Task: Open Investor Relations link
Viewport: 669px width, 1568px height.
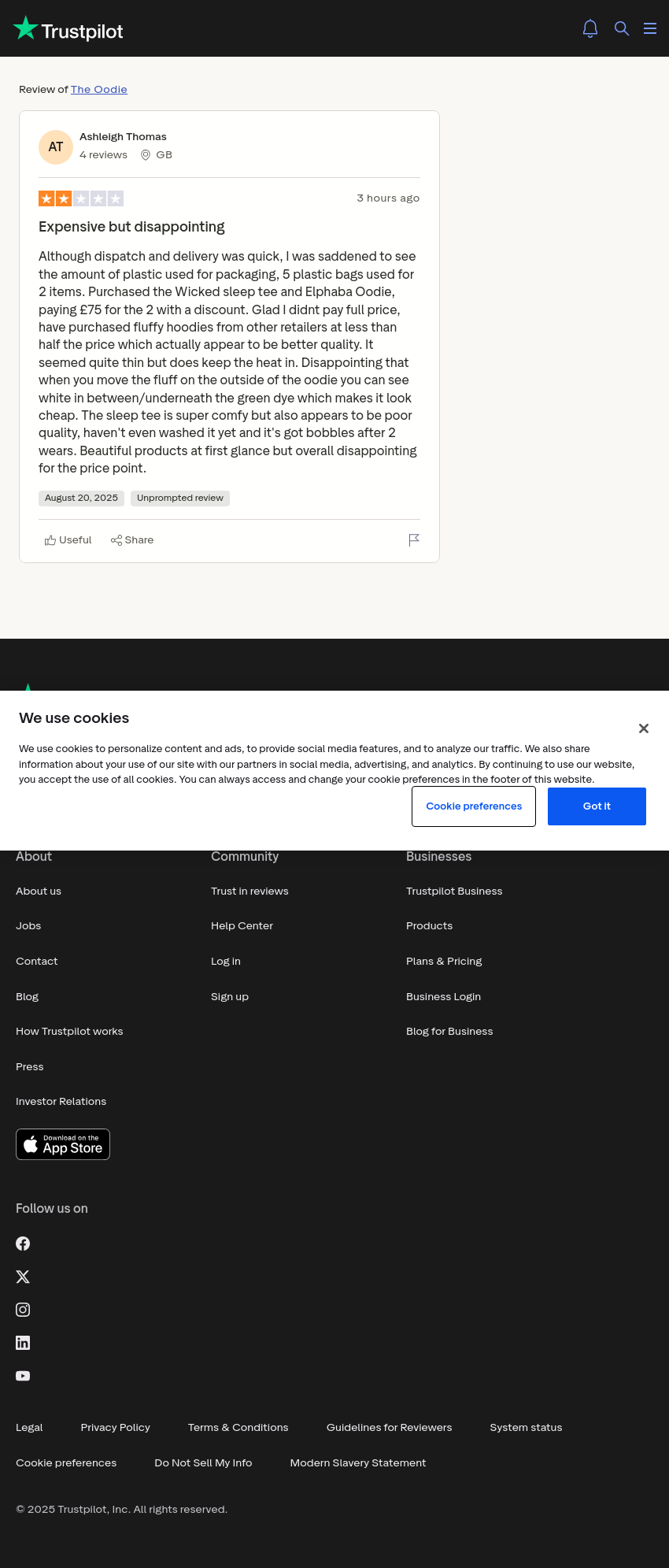Action: [x=61, y=1102]
